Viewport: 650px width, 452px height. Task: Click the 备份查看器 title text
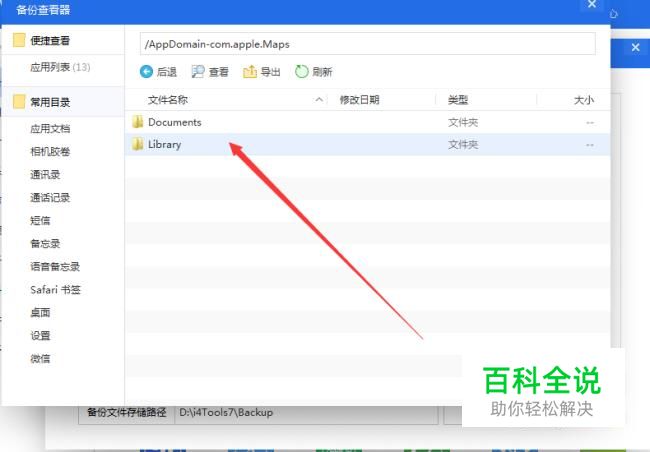tap(43, 10)
